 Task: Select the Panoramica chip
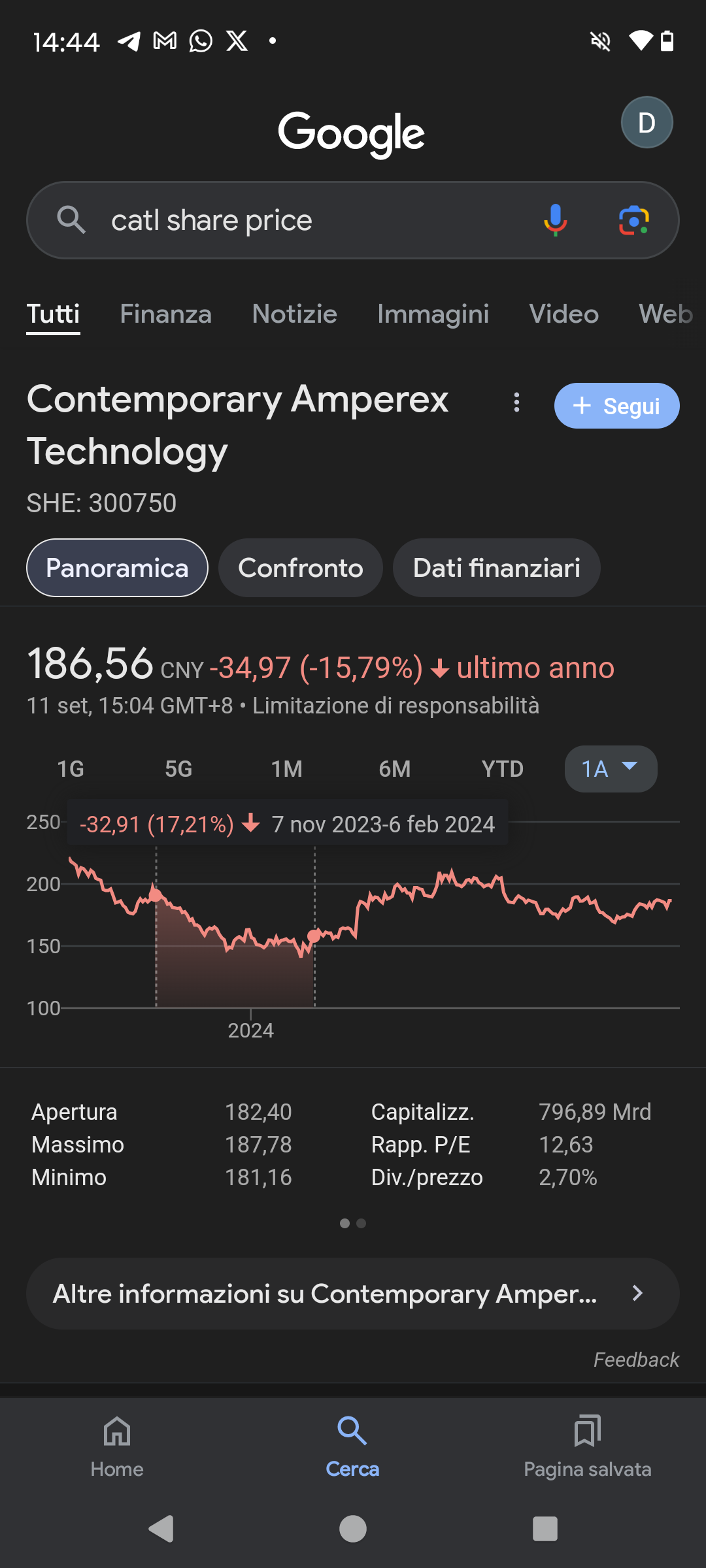[x=117, y=568]
